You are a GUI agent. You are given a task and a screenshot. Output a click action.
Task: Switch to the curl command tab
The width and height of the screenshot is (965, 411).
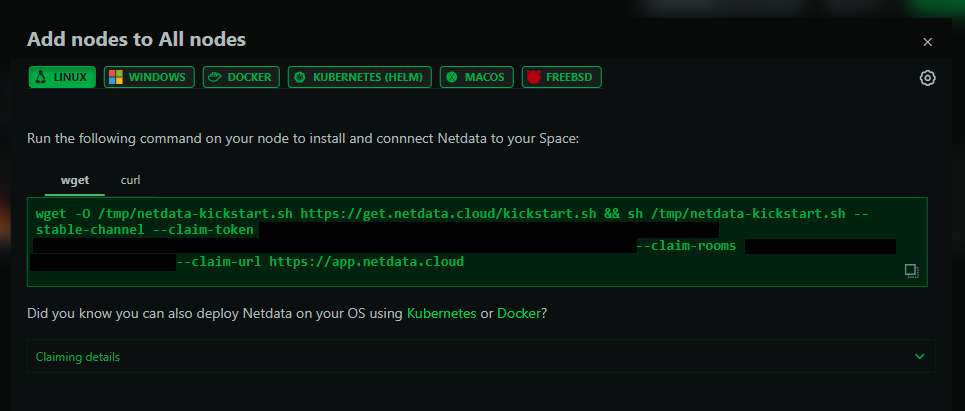point(130,181)
